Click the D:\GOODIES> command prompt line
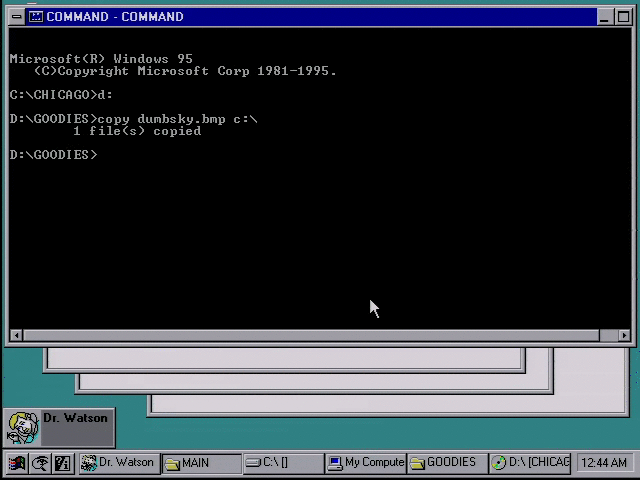Viewport: 640px width, 480px height. pos(53,155)
